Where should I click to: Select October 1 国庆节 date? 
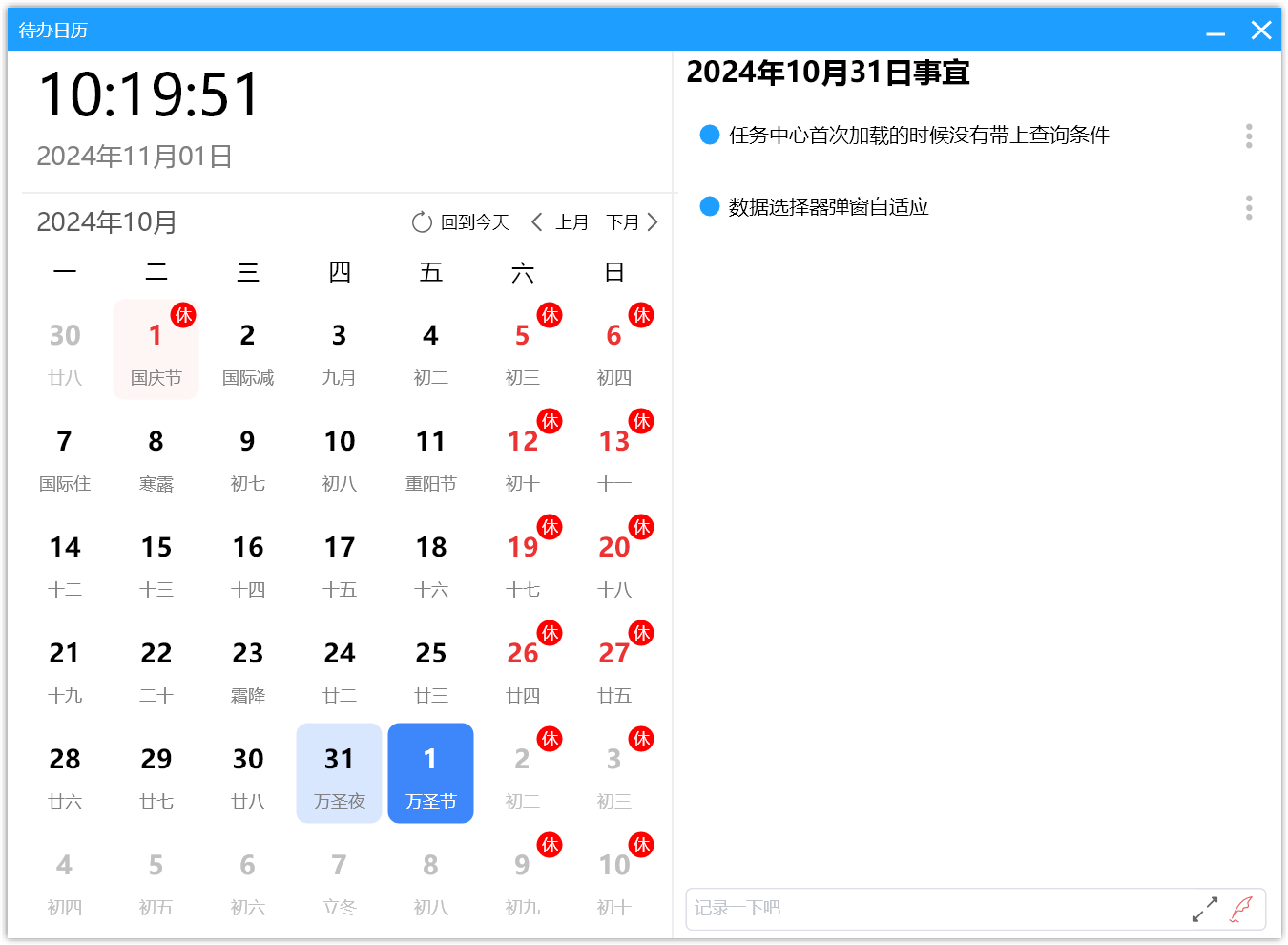coord(156,349)
